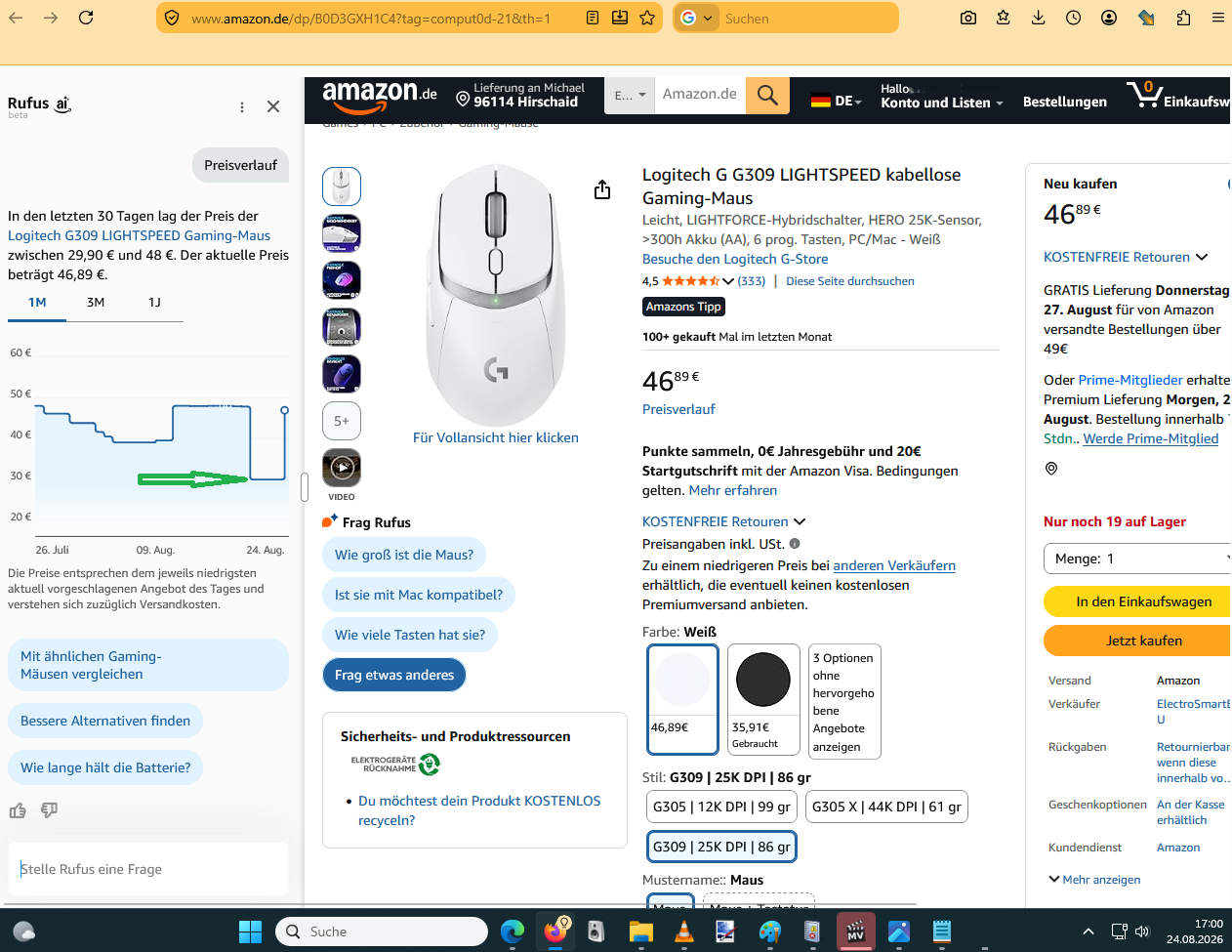The image size is (1232, 952).
Task: Click the share product icon
Action: pyautogui.click(x=602, y=189)
